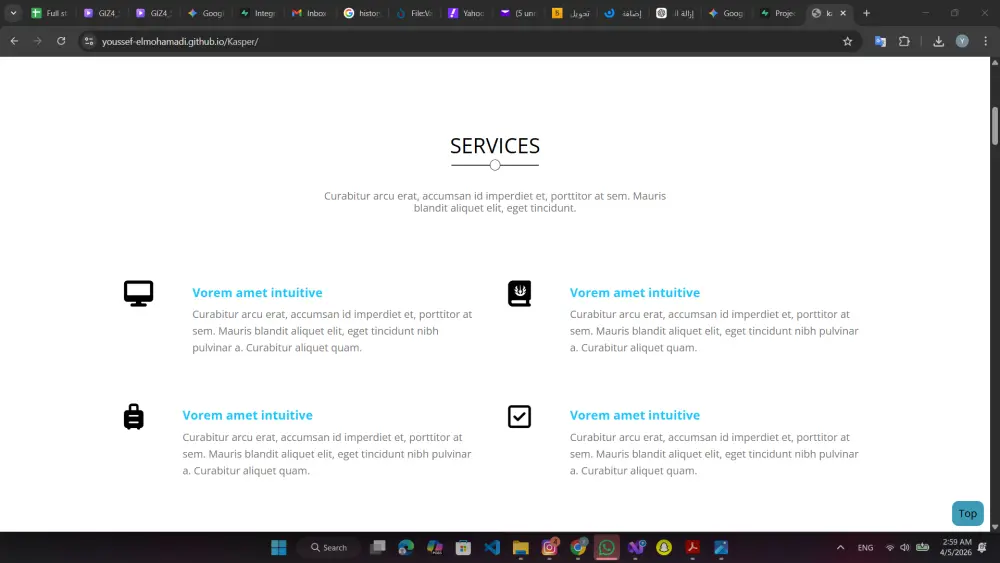Open Google Chrome from the taskbar
Screen dimensions: 1000x563
coord(578,548)
